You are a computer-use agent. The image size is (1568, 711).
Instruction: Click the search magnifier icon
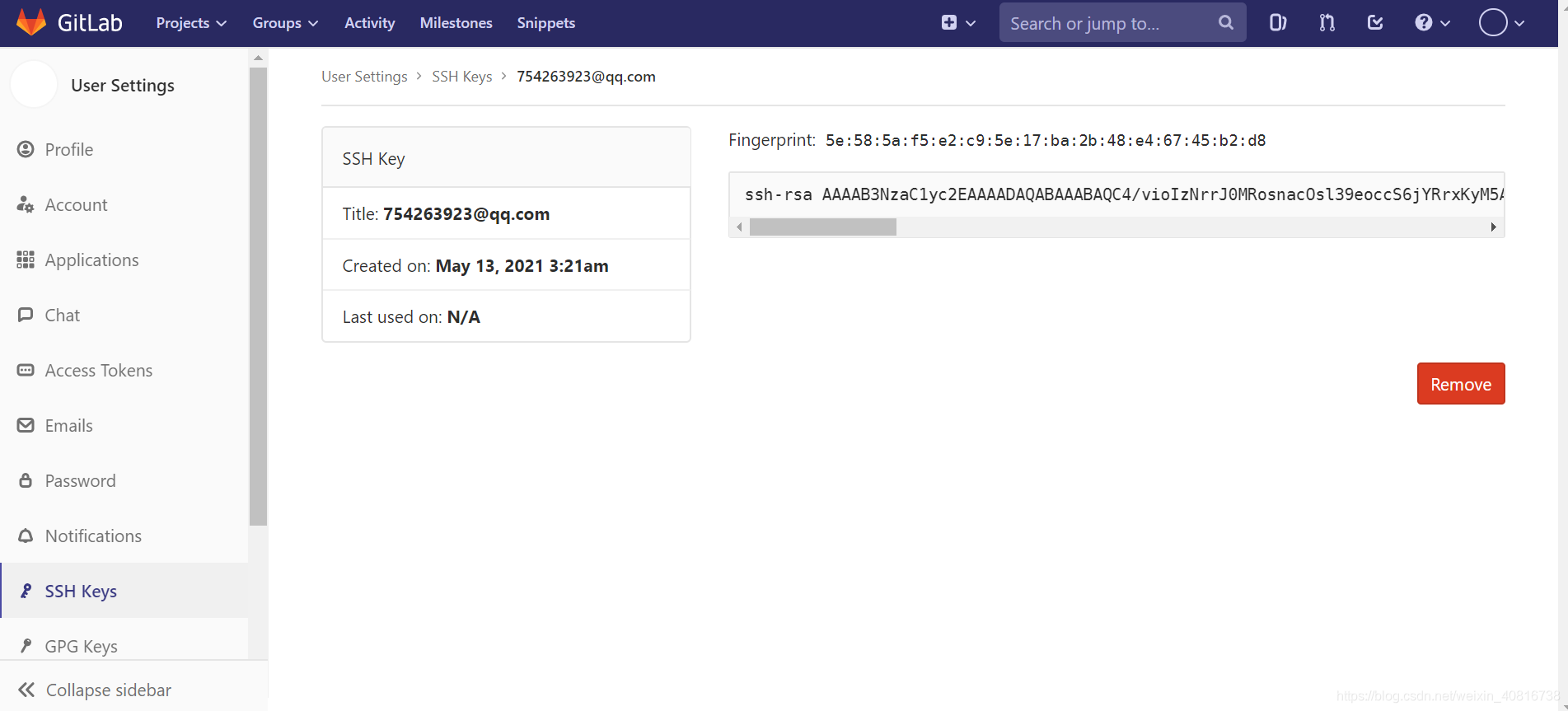tap(1226, 23)
